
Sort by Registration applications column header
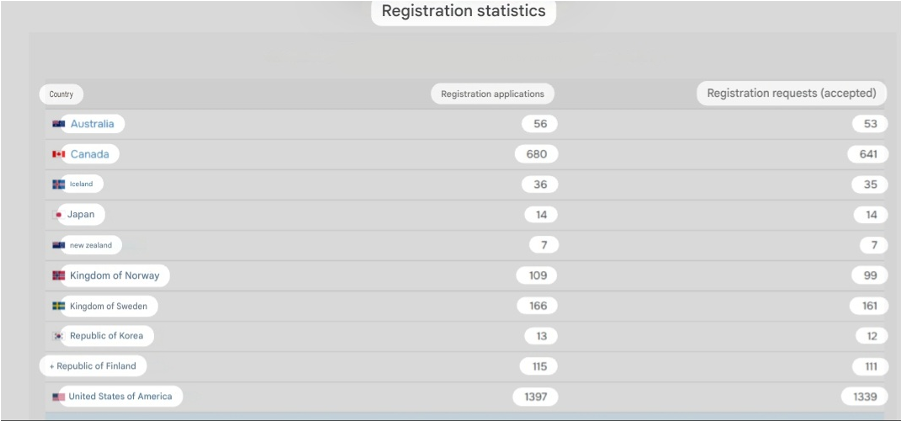(x=492, y=94)
